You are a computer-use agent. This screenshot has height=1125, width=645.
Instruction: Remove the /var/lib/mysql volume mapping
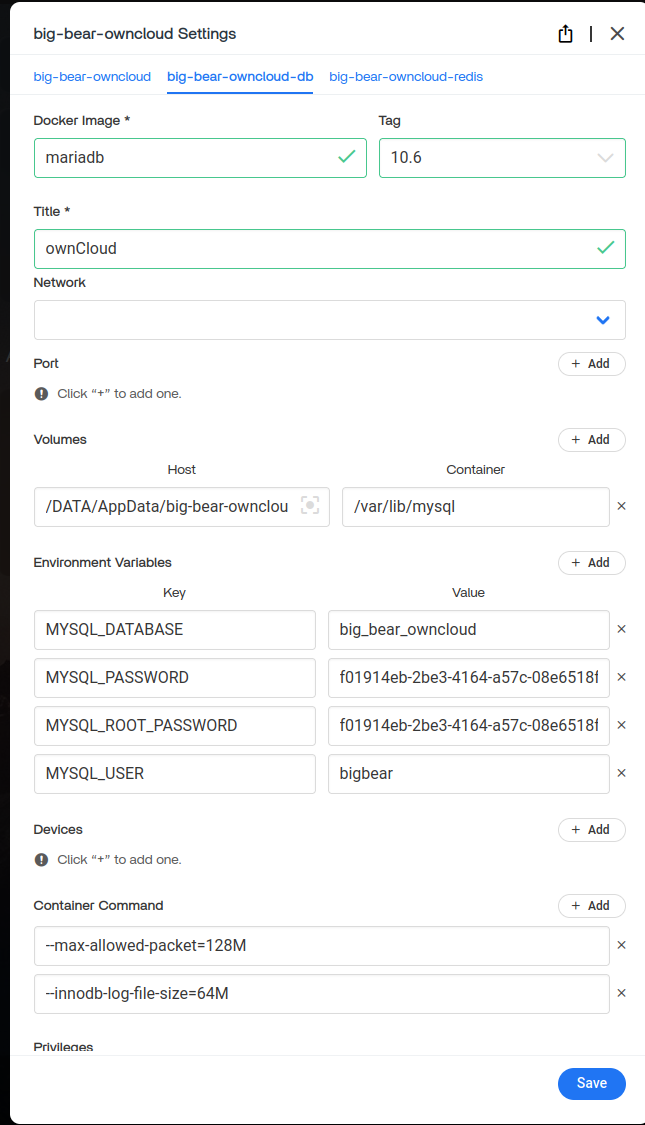[621, 507]
